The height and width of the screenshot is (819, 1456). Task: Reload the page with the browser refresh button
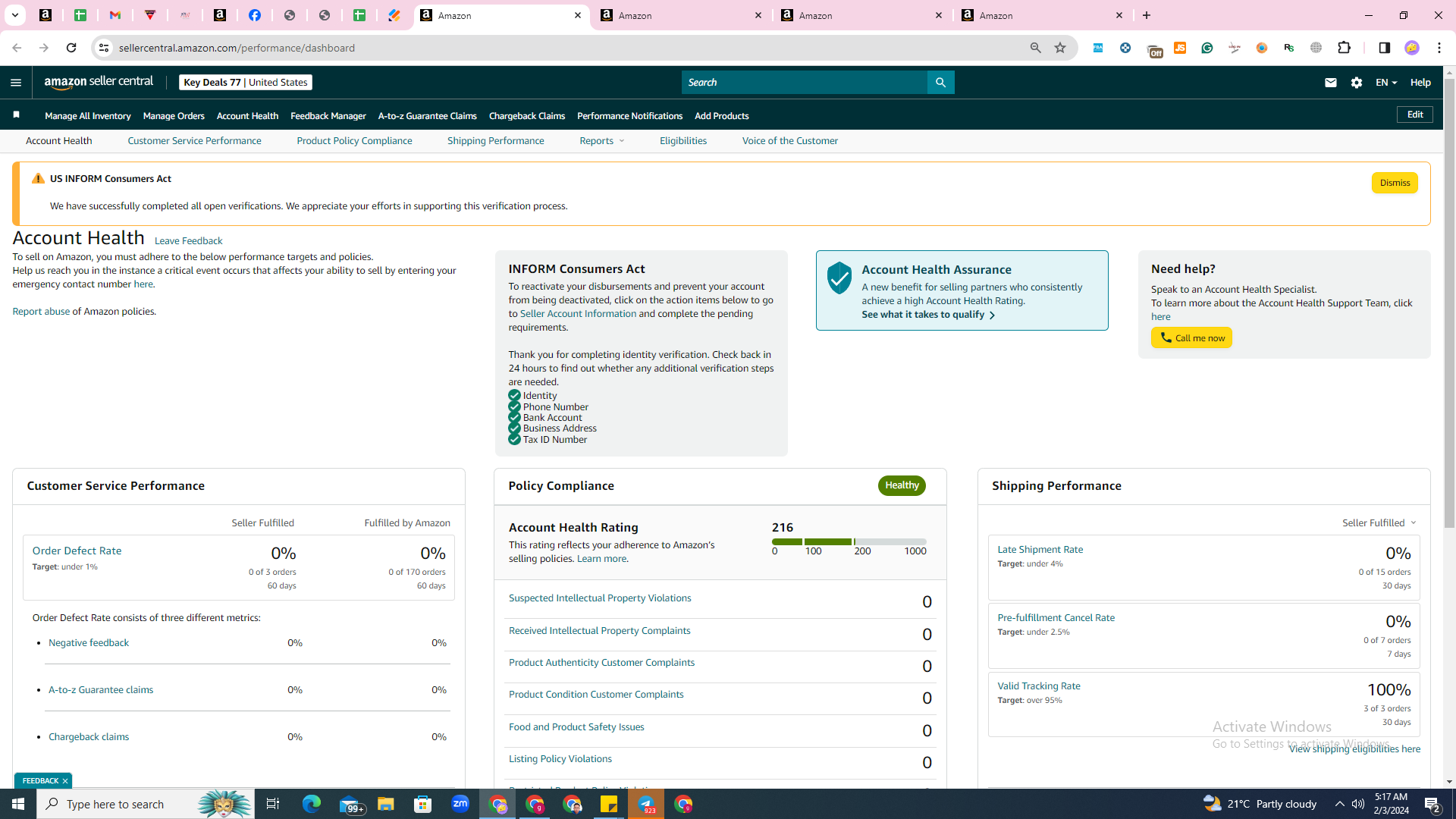pyautogui.click(x=71, y=48)
